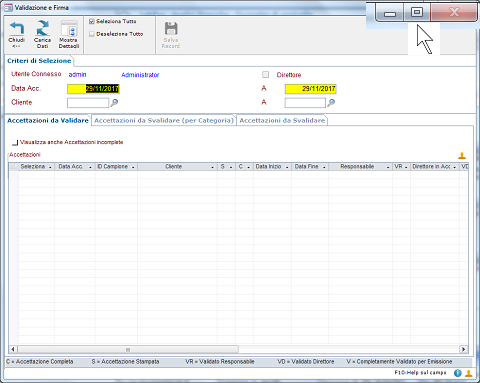Open the Data Inizio column dropdown
This screenshot has height=383, width=480.
point(287,167)
